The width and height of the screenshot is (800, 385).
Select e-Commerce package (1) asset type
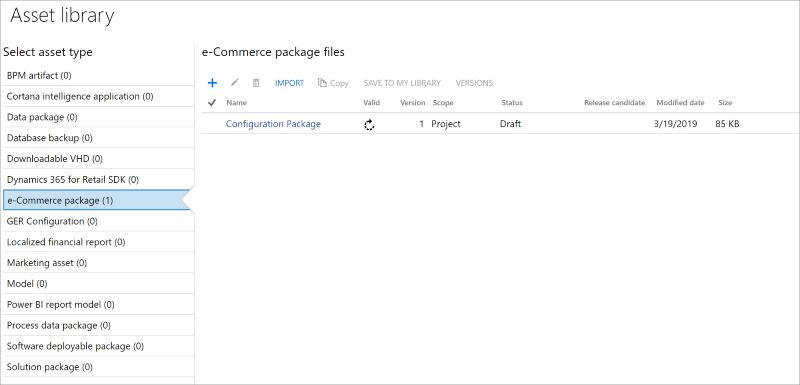tap(96, 200)
